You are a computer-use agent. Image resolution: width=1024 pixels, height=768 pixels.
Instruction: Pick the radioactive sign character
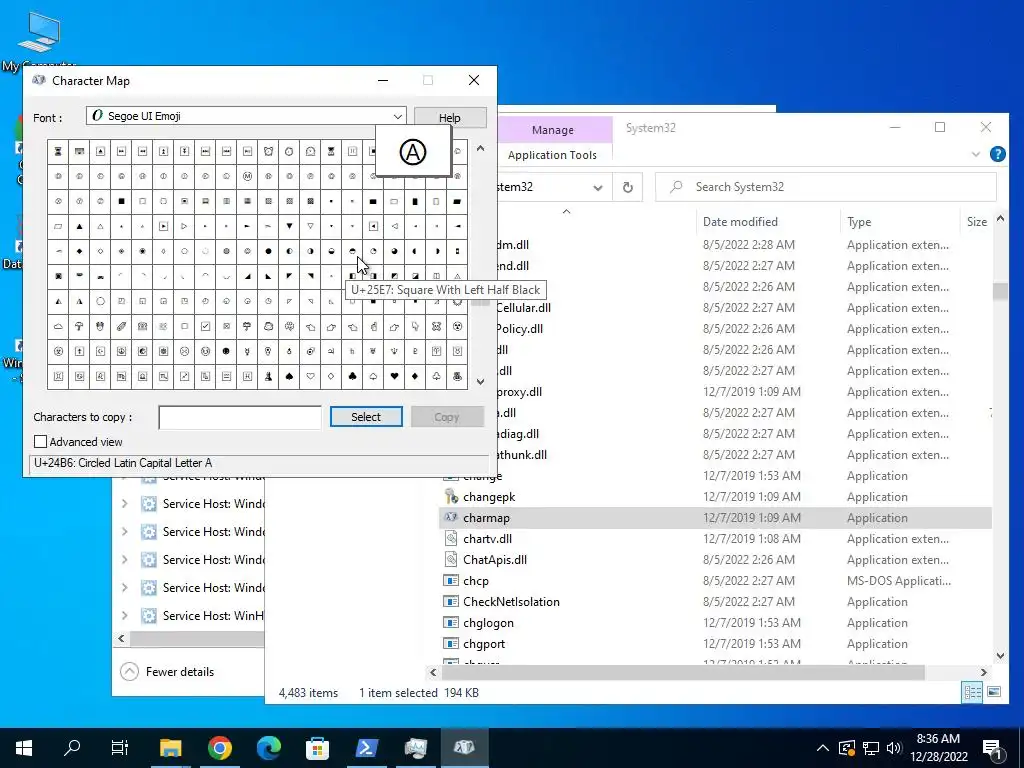pos(457,327)
